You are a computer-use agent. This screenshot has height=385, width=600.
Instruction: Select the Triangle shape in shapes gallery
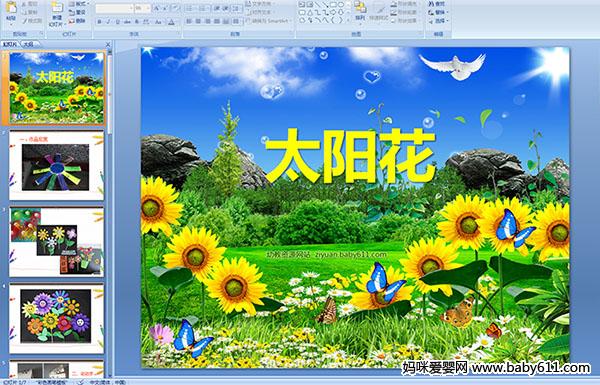pos(310,13)
